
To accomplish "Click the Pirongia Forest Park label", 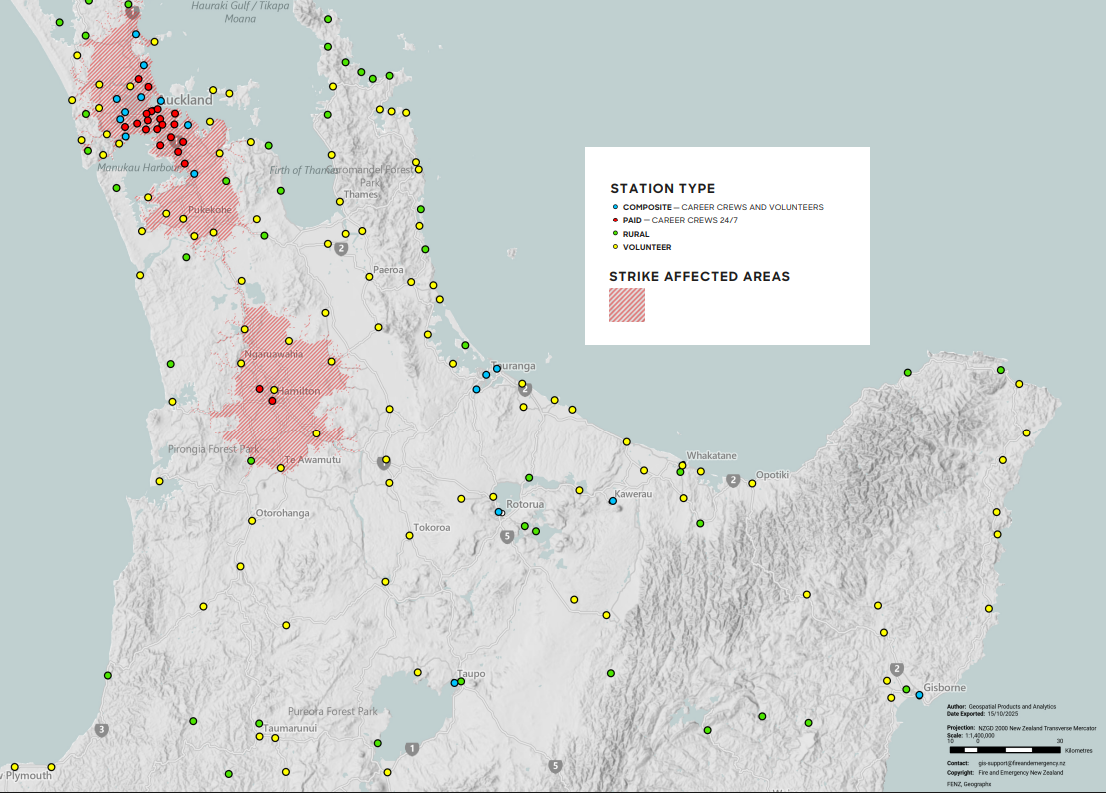I will pyautogui.click(x=213, y=449).
